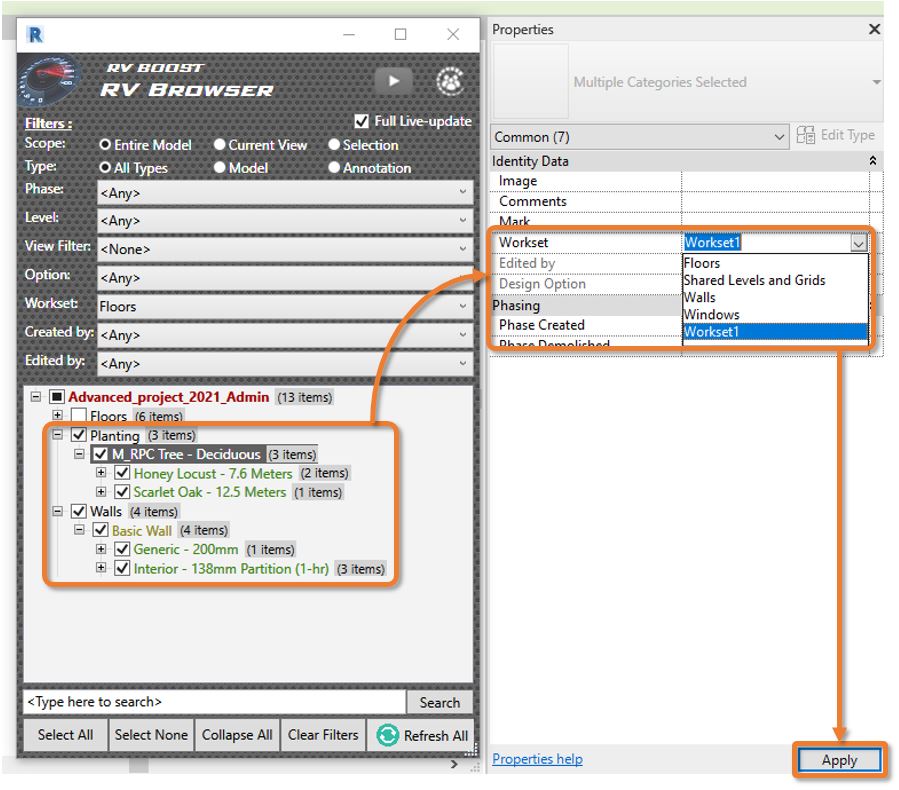This screenshot has width=899, height=790.
Task: Open the Workset filter dropdown showing Floors
Action: [285, 306]
